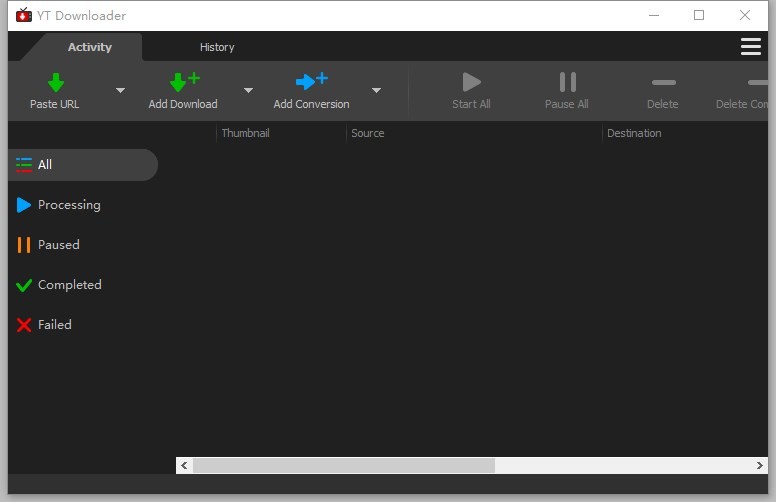Viewport: 776px width, 502px height.
Task: Filter list by Completed downloads
Action: 69,285
